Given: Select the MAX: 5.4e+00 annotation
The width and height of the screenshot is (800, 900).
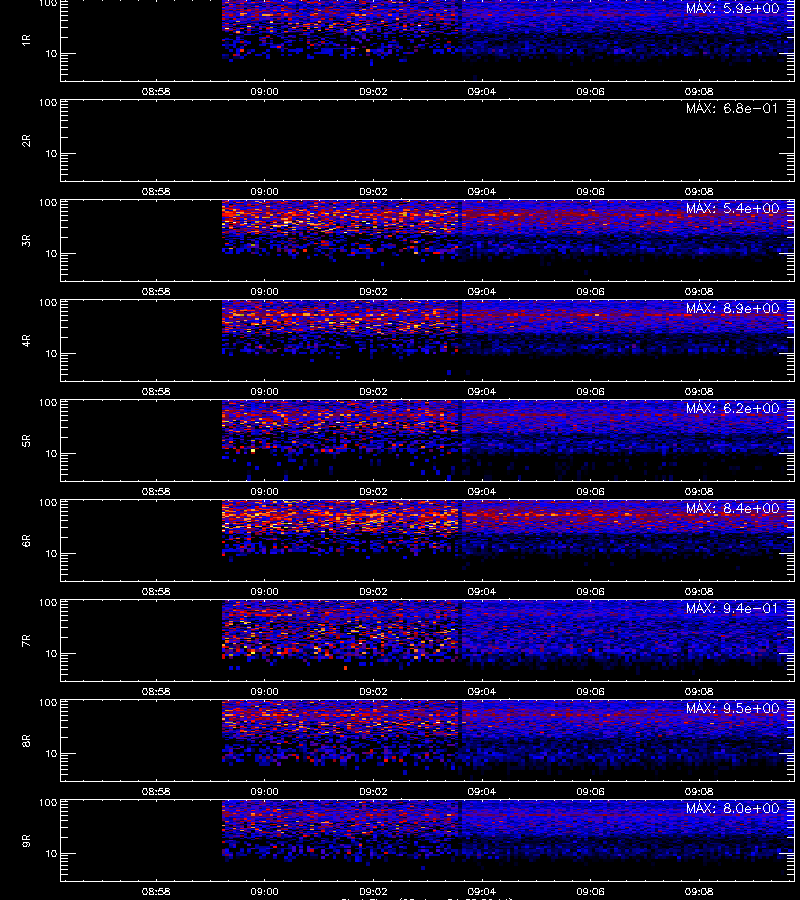Looking at the screenshot, I should coord(732,208).
